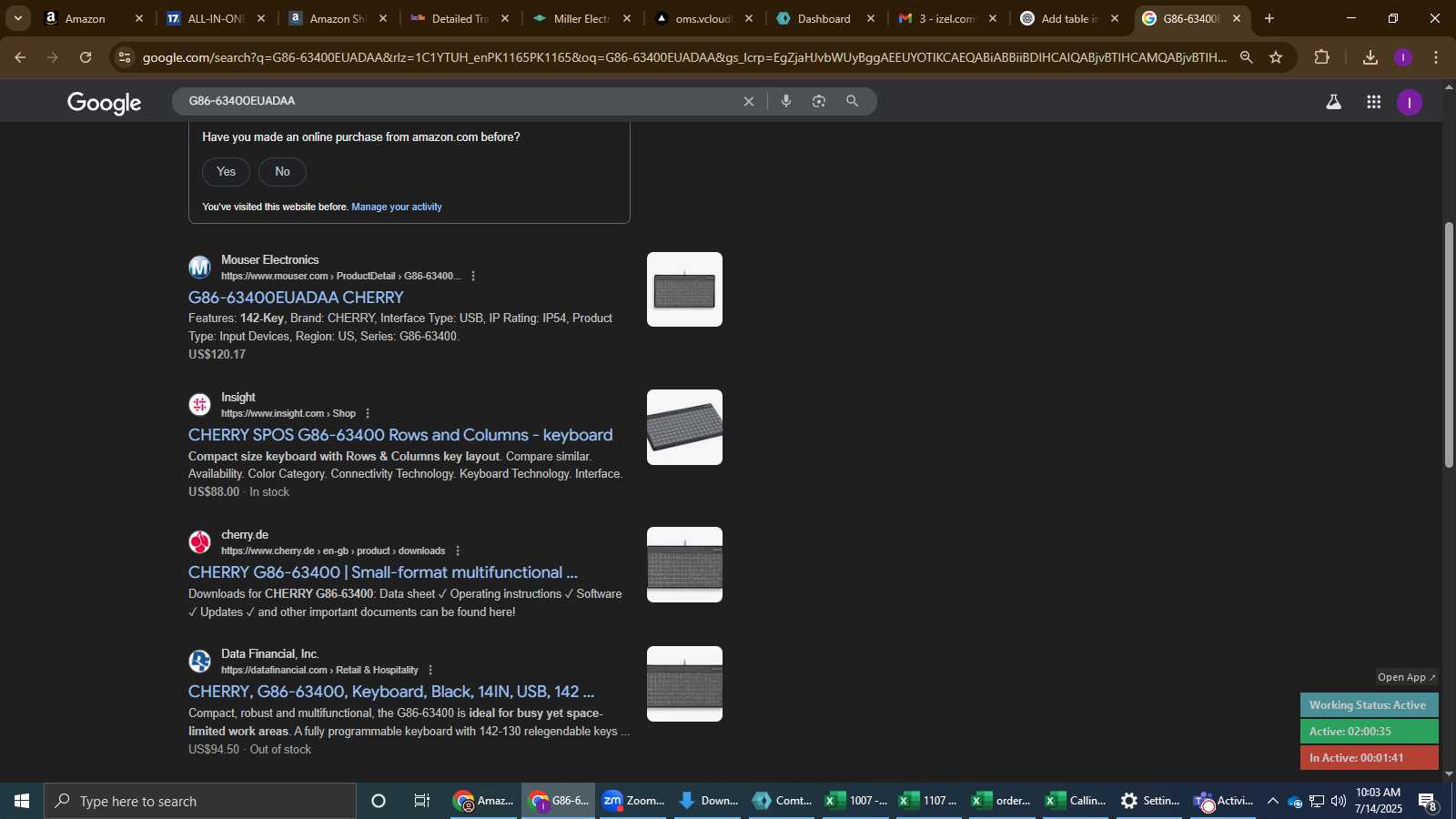Switch to the Add table tab
The height and width of the screenshot is (819, 1456).
[x=1068, y=18]
